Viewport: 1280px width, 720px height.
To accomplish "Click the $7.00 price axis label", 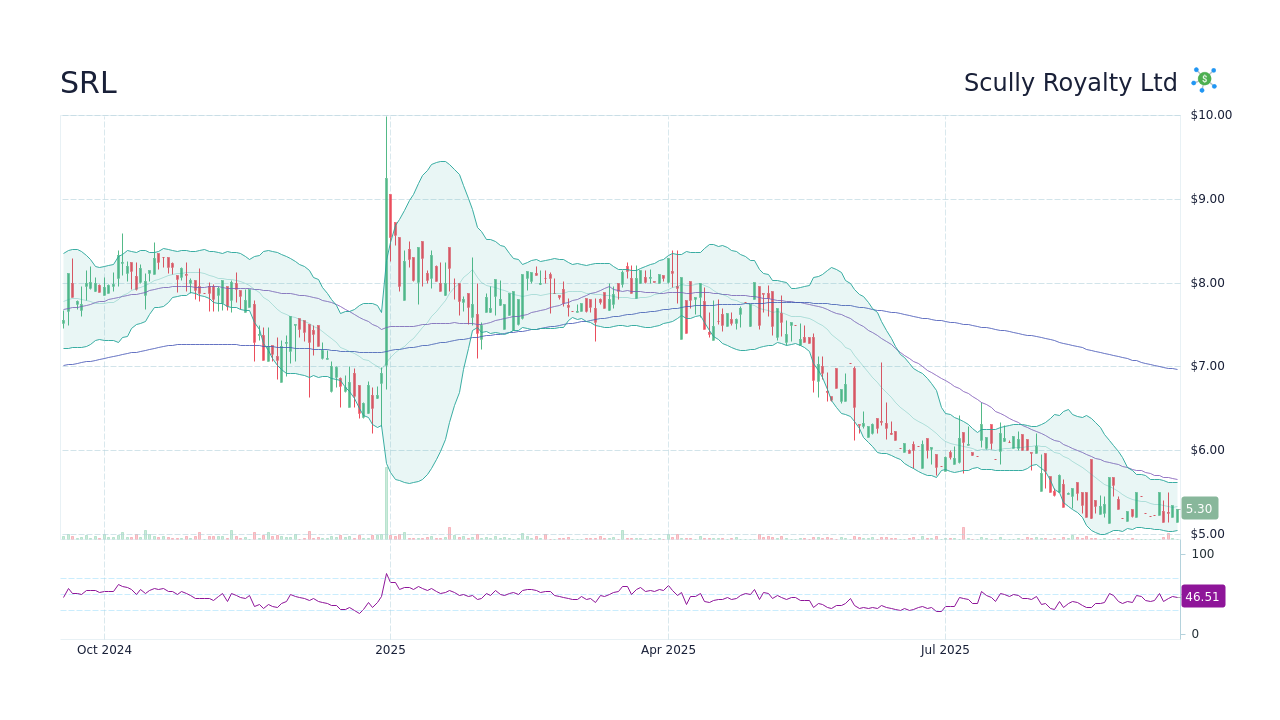I will (x=1209, y=366).
